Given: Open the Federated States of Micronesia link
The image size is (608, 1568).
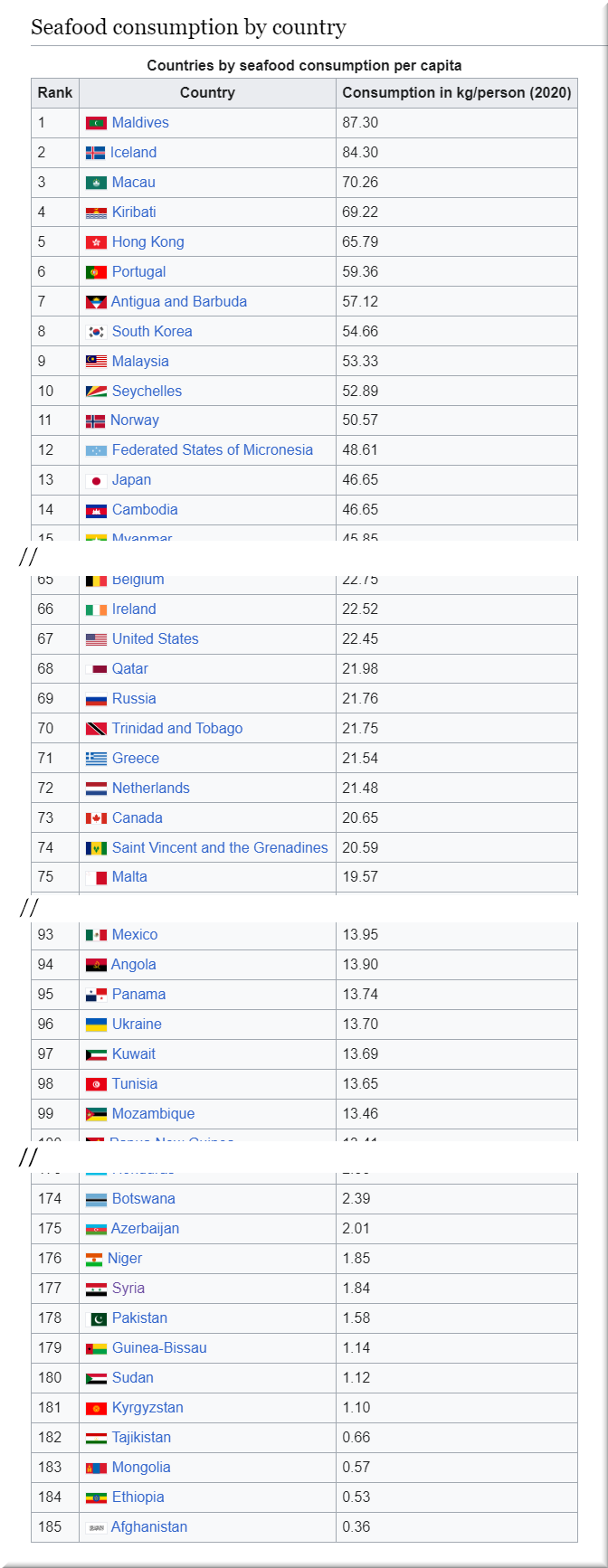Looking at the screenshot, I should pos(212,450).
